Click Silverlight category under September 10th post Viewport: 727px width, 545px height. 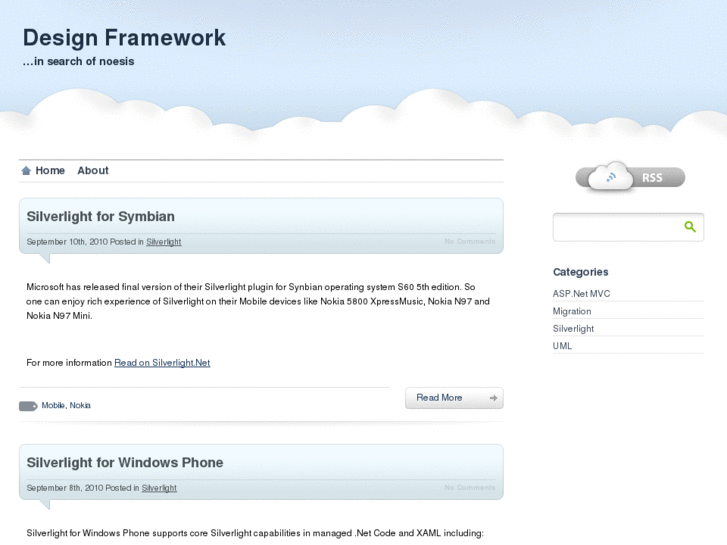point(164,242)
